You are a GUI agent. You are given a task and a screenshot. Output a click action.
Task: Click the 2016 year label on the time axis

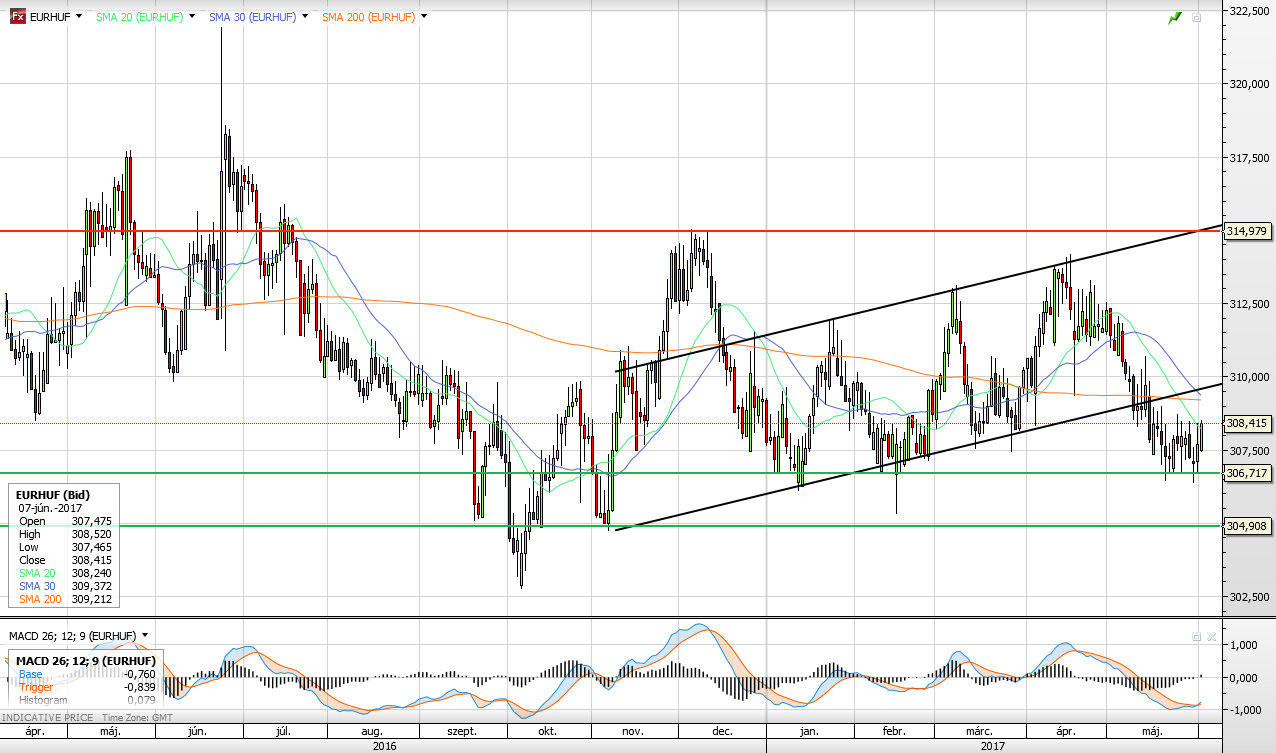tap(383, 745)
